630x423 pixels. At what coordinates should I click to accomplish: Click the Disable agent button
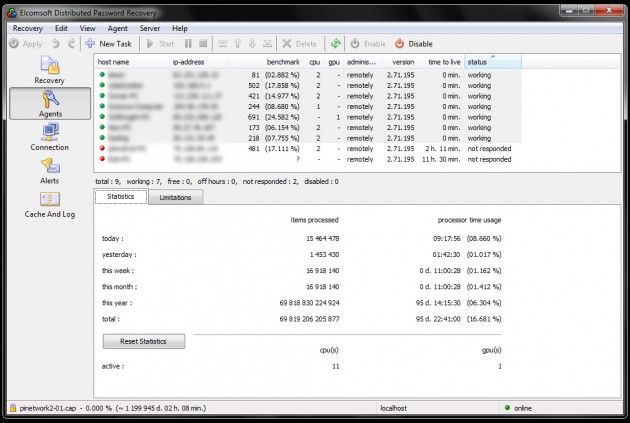pyautogui.click(x=413, y=44)
